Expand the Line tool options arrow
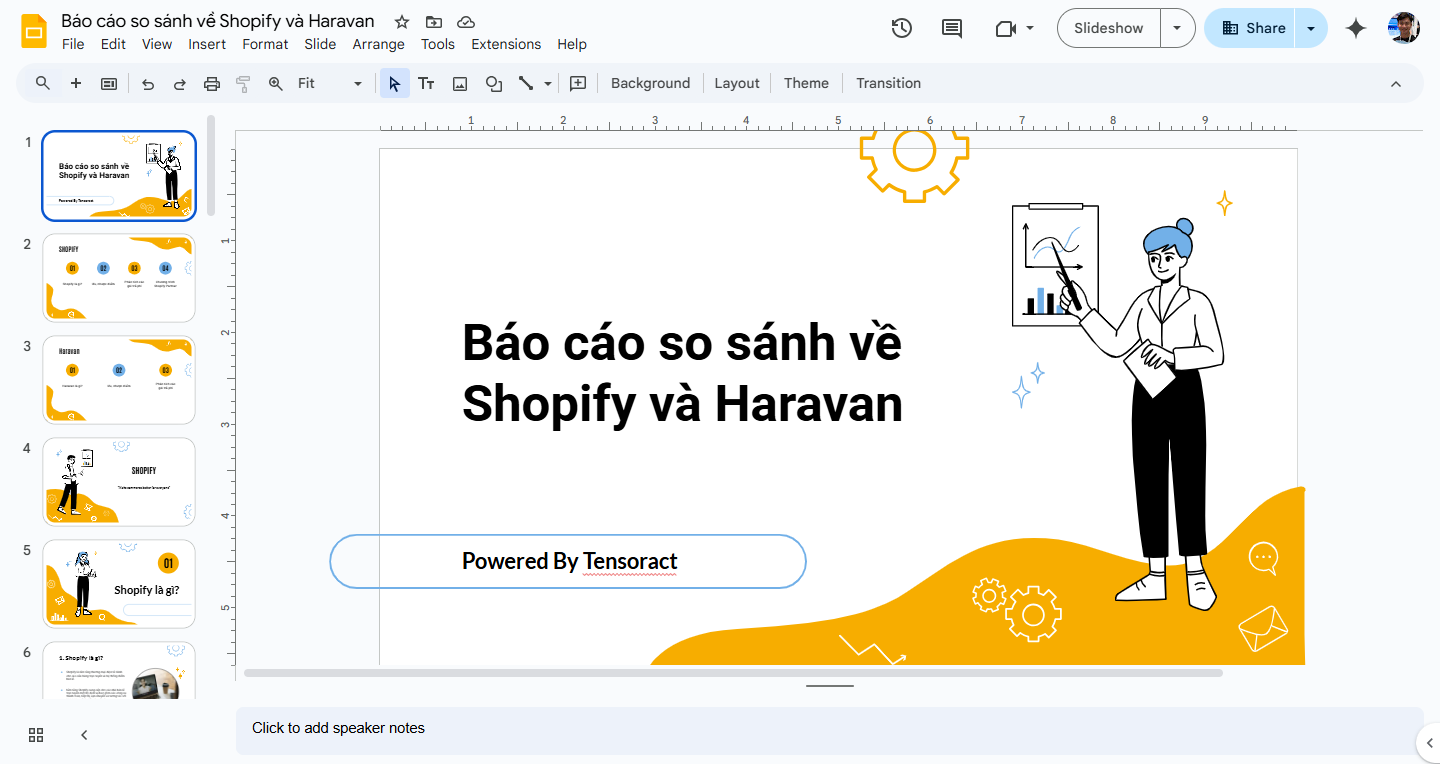 [548, 84]
